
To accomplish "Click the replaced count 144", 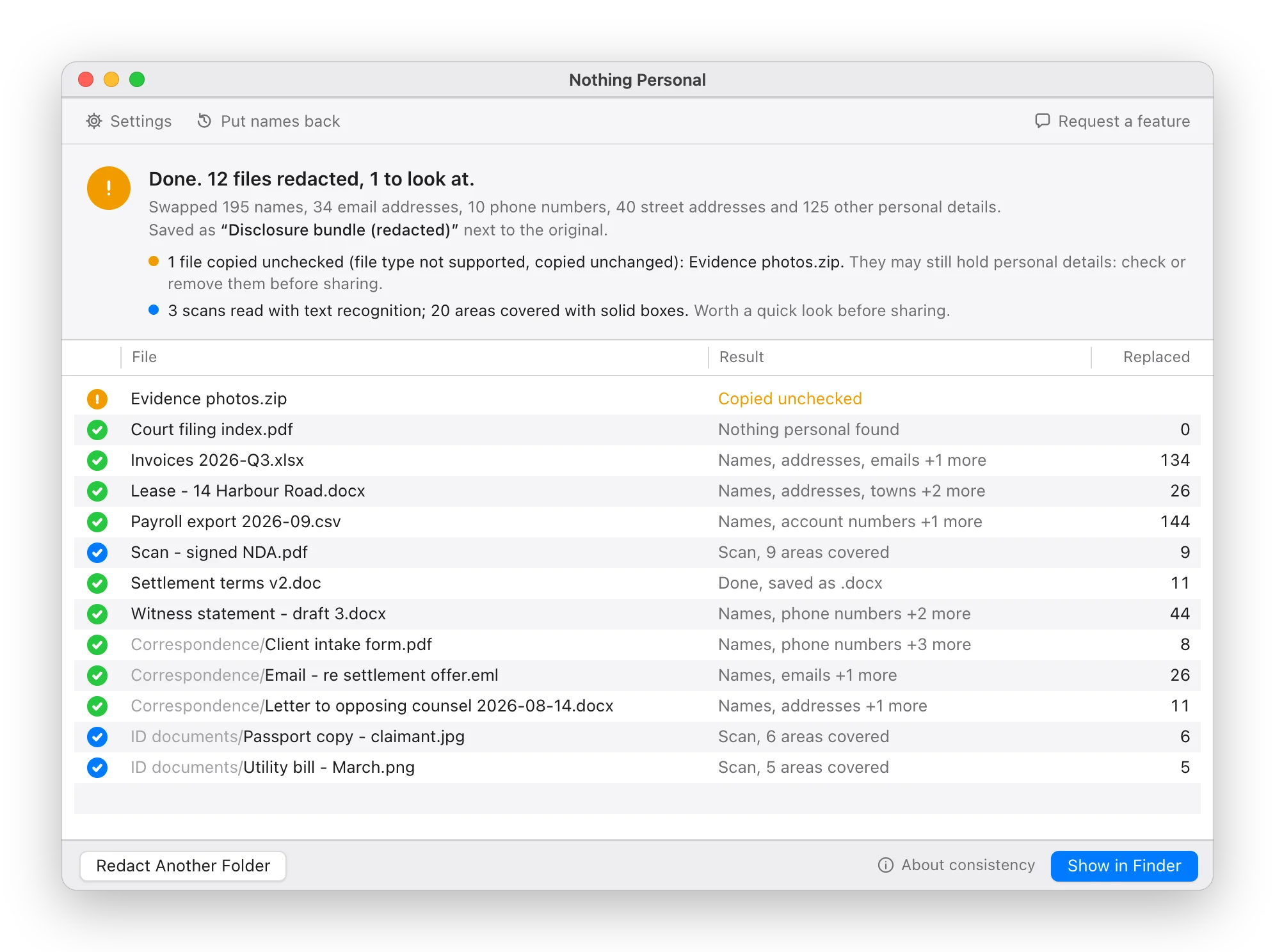I will (1175, 521).
